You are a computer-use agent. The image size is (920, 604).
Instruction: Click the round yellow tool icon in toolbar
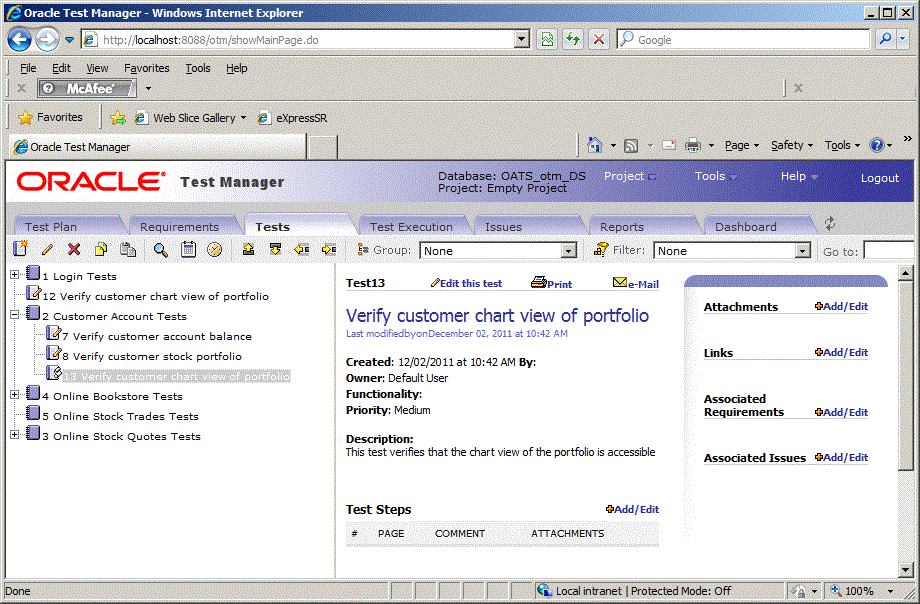215,249
